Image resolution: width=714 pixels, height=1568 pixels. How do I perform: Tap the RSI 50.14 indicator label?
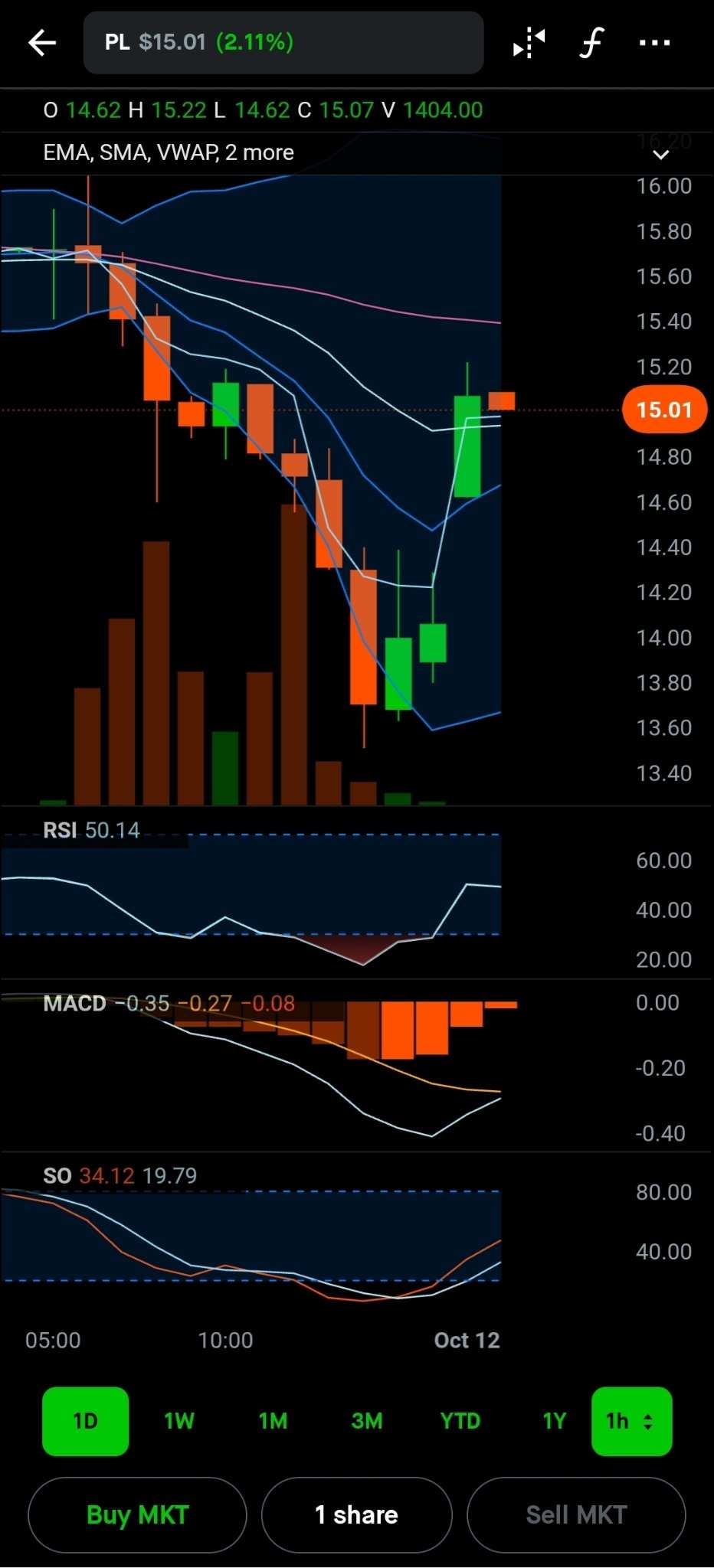click(91, 830)
